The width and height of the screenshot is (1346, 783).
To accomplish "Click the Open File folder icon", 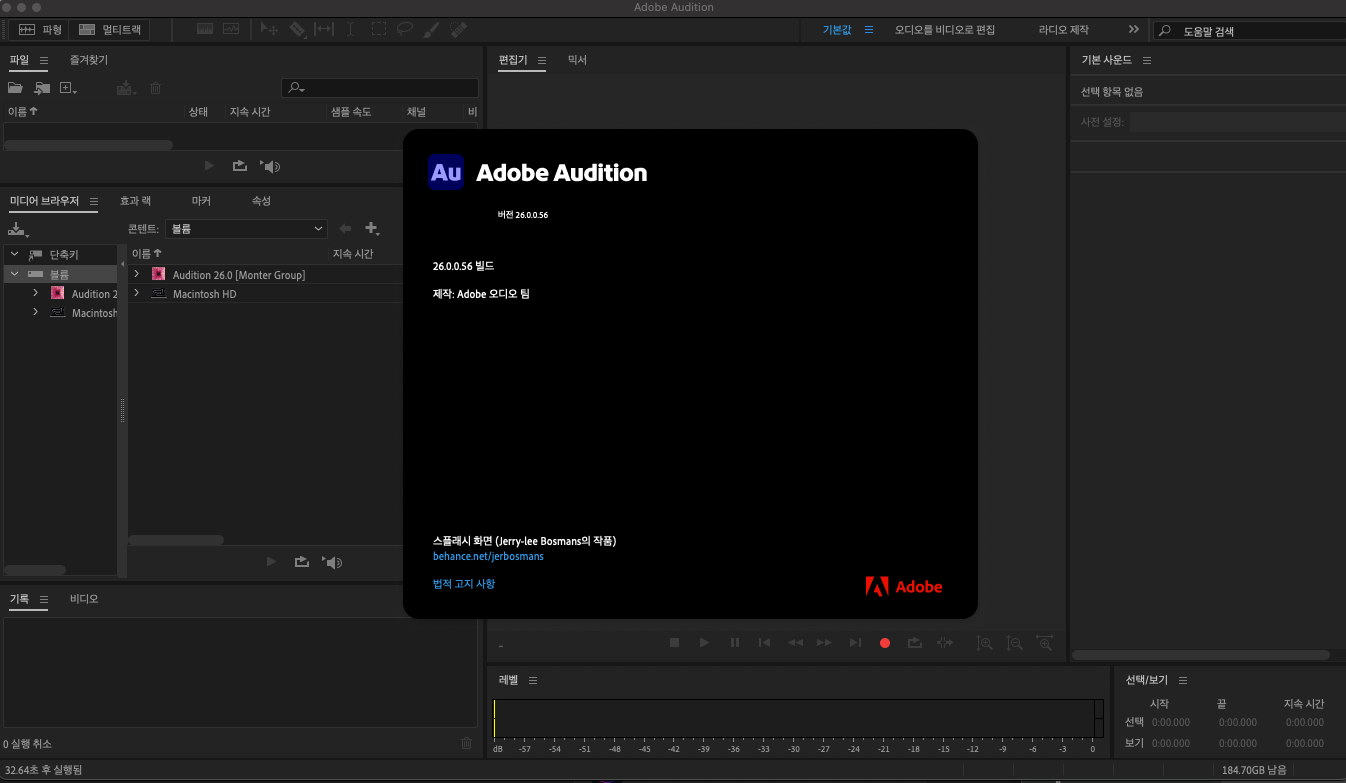I will (x=15, y=88).
